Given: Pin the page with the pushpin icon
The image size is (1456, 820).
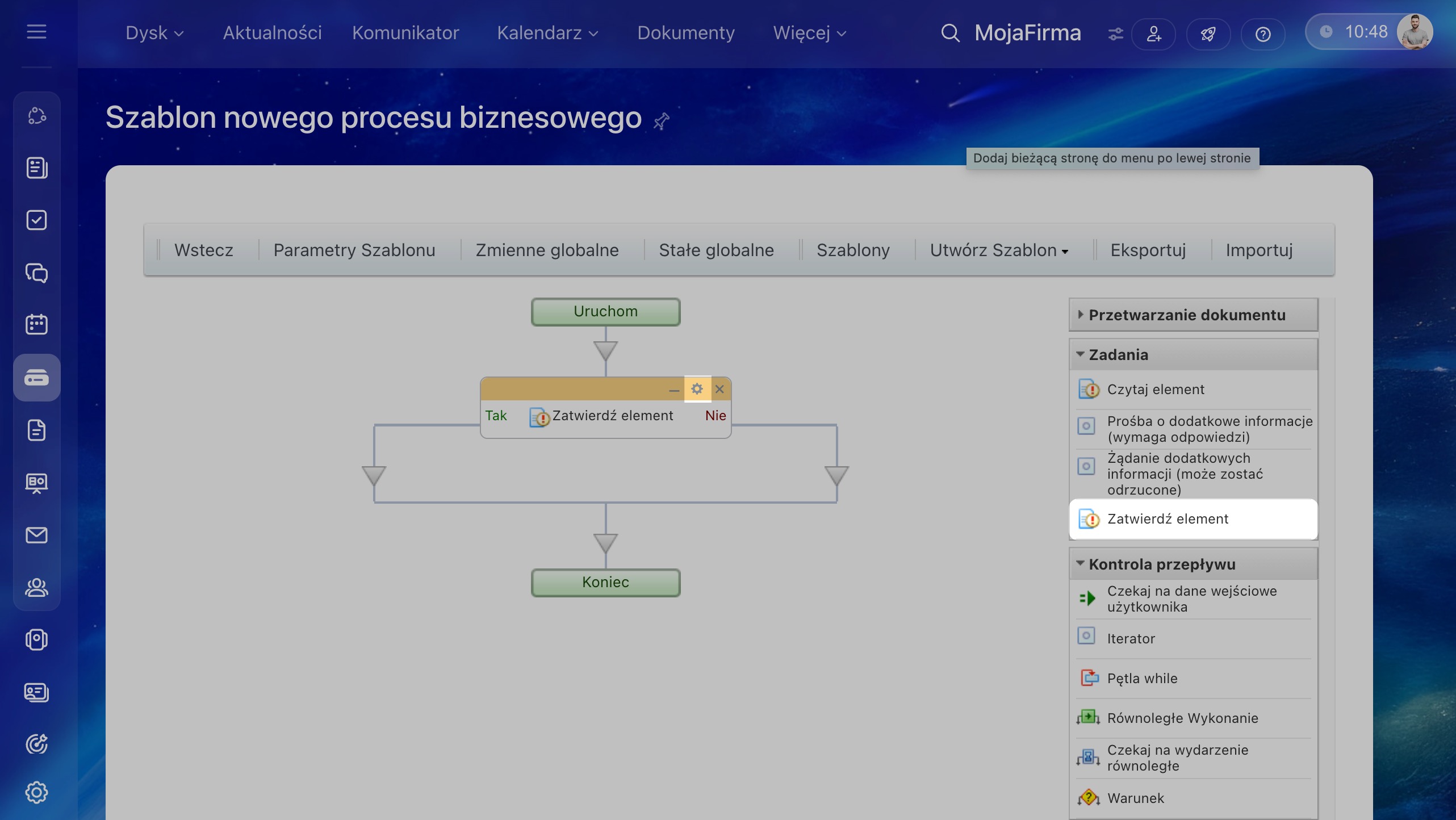Looking at the screenshot, I should tap(661, 120).
